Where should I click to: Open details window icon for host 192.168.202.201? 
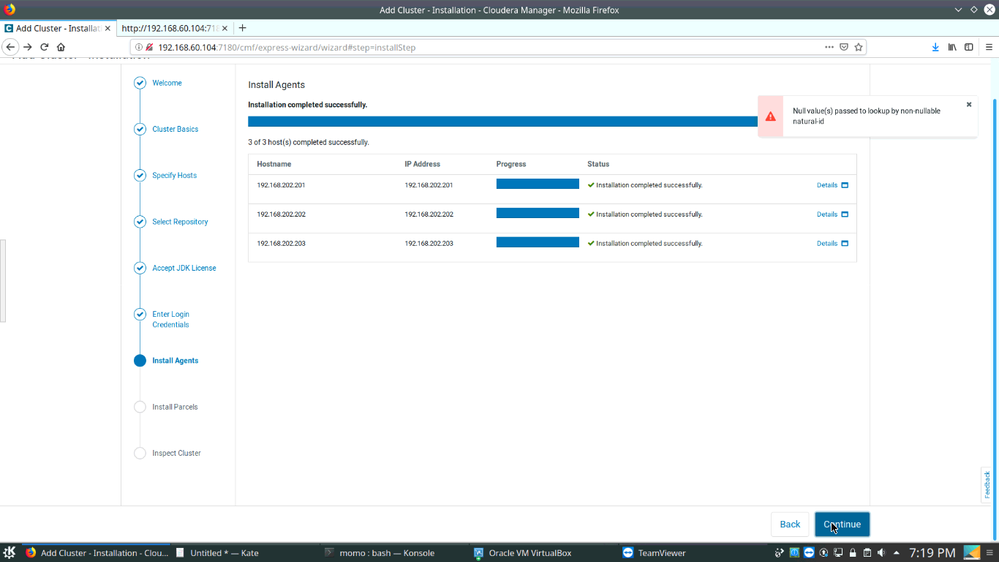(845, 185)
